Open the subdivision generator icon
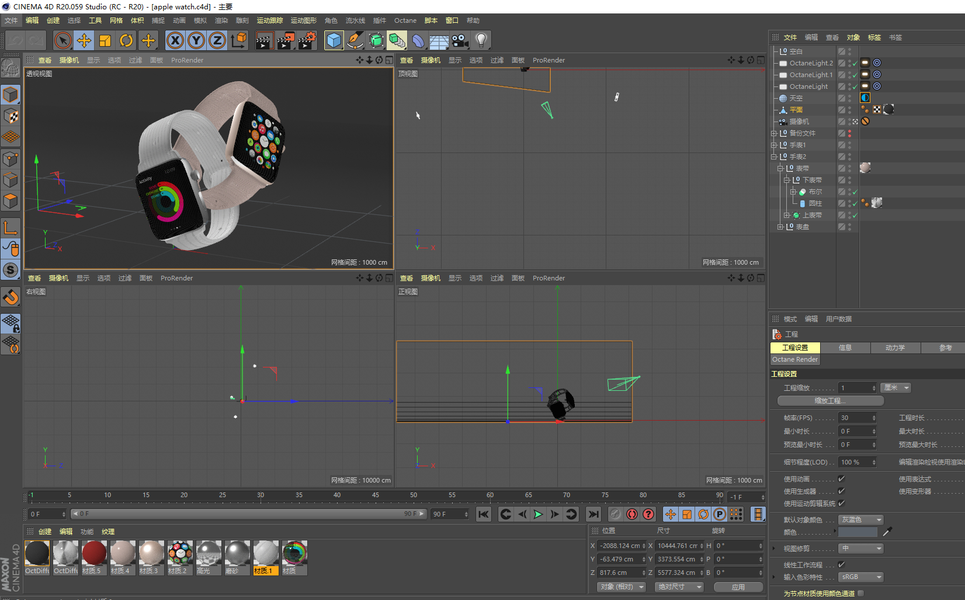 tap(376, 41)
